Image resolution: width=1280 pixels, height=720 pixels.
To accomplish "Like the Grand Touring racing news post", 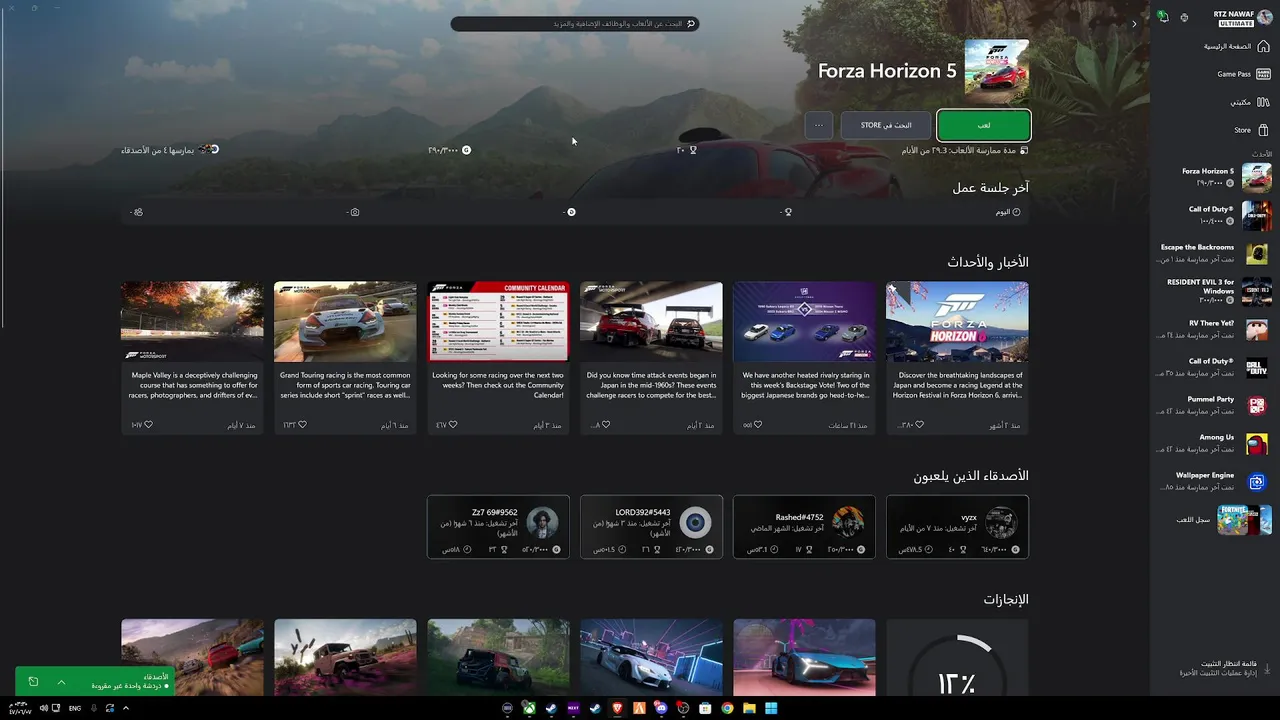I will coord(302,425).
